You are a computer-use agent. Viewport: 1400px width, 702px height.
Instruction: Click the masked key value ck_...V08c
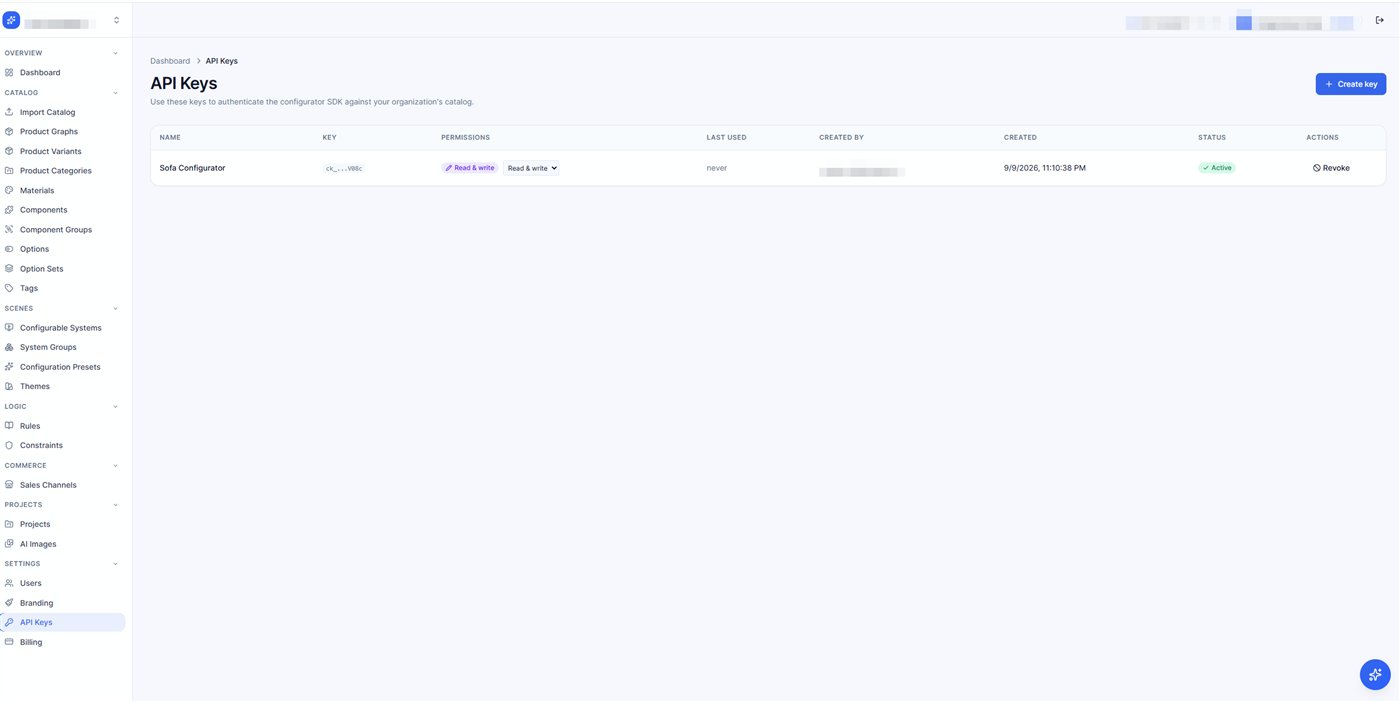[344, 168]
